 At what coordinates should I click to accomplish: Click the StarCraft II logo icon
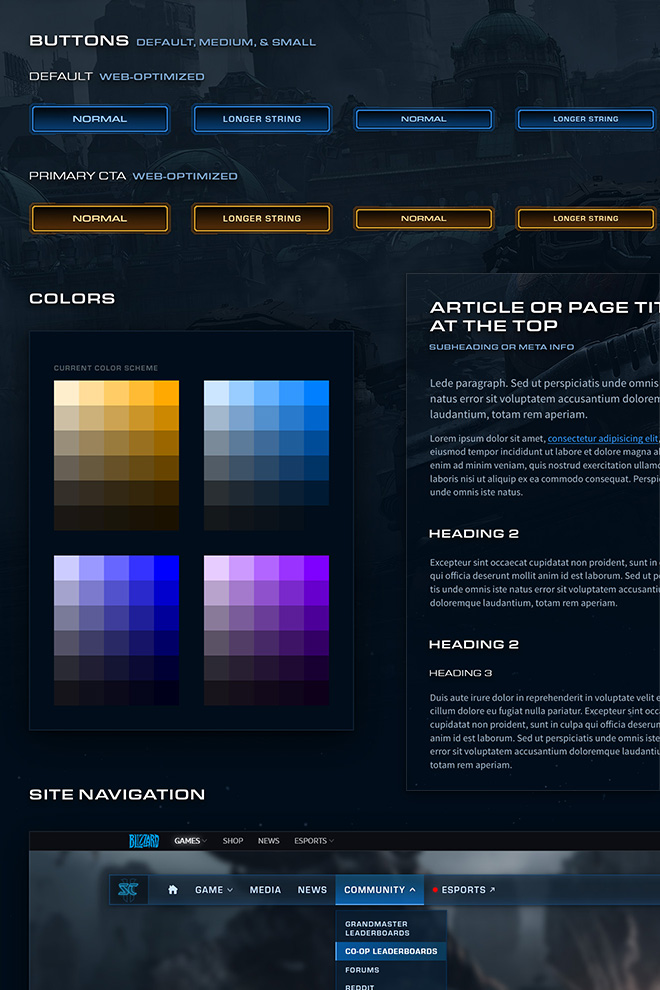(129, 890)
